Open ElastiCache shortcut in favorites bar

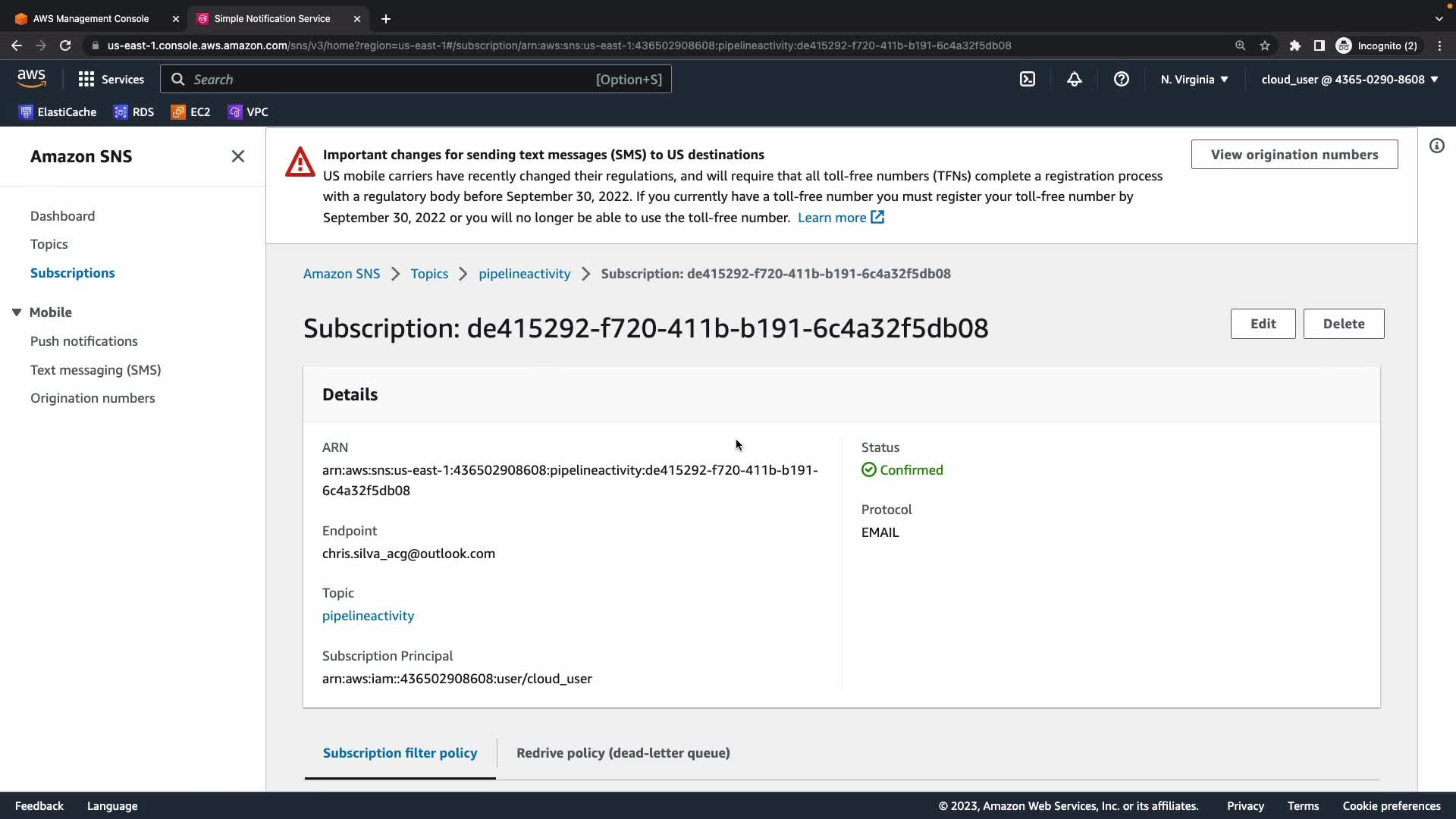click(x=58, y=112)
